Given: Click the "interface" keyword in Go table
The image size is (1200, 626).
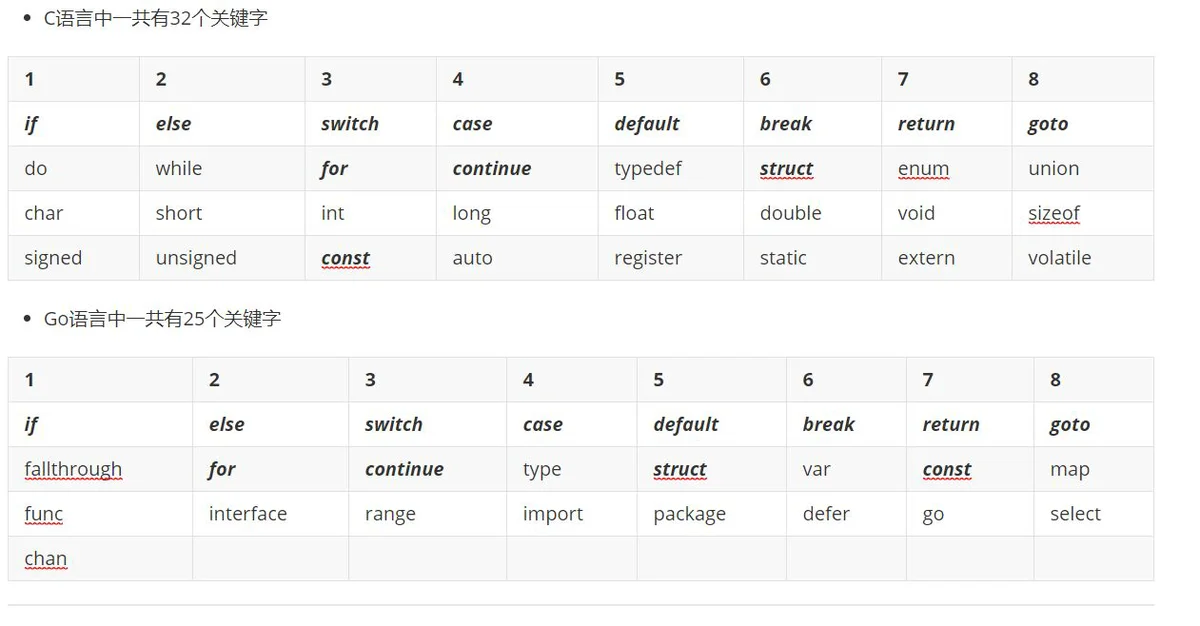Looking at the screenshot, I should 247,514.
